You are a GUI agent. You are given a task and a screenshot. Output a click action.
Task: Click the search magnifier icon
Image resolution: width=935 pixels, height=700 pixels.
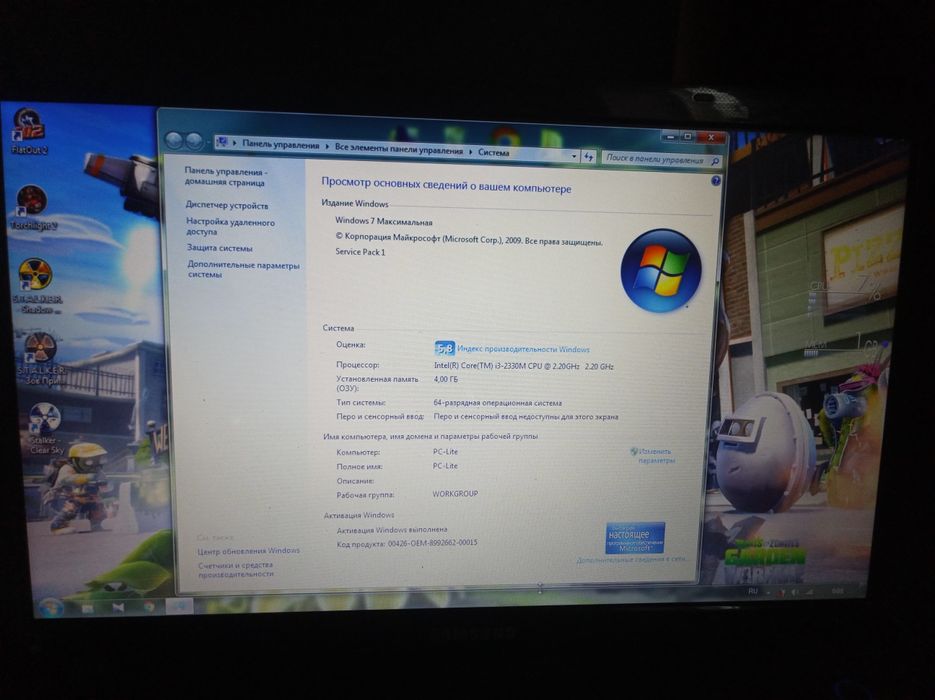(x=716, y=161)
